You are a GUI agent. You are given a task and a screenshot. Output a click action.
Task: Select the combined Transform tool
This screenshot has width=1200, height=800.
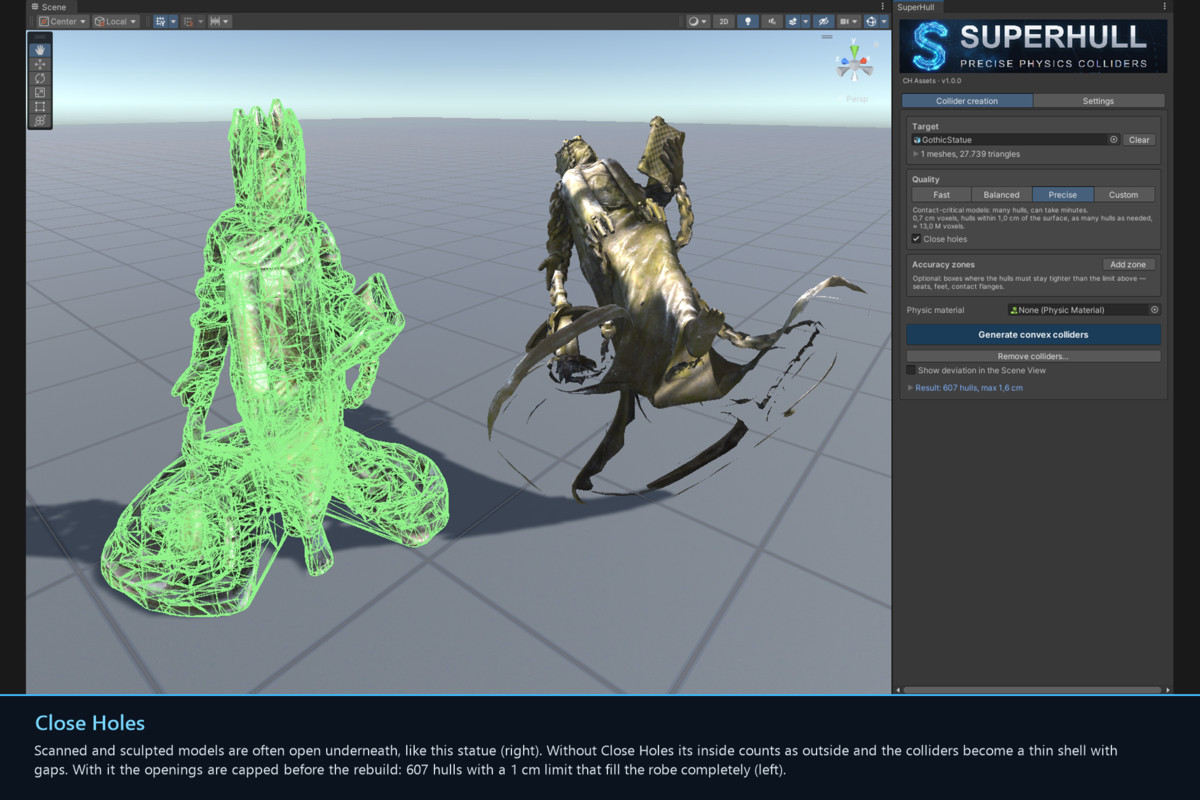point(40,120)
